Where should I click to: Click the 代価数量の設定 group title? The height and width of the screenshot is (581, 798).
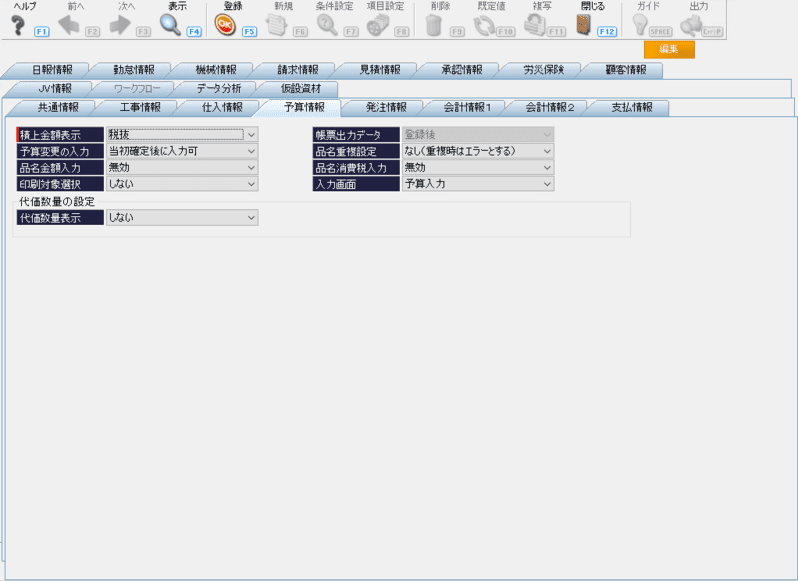(57, 201)
